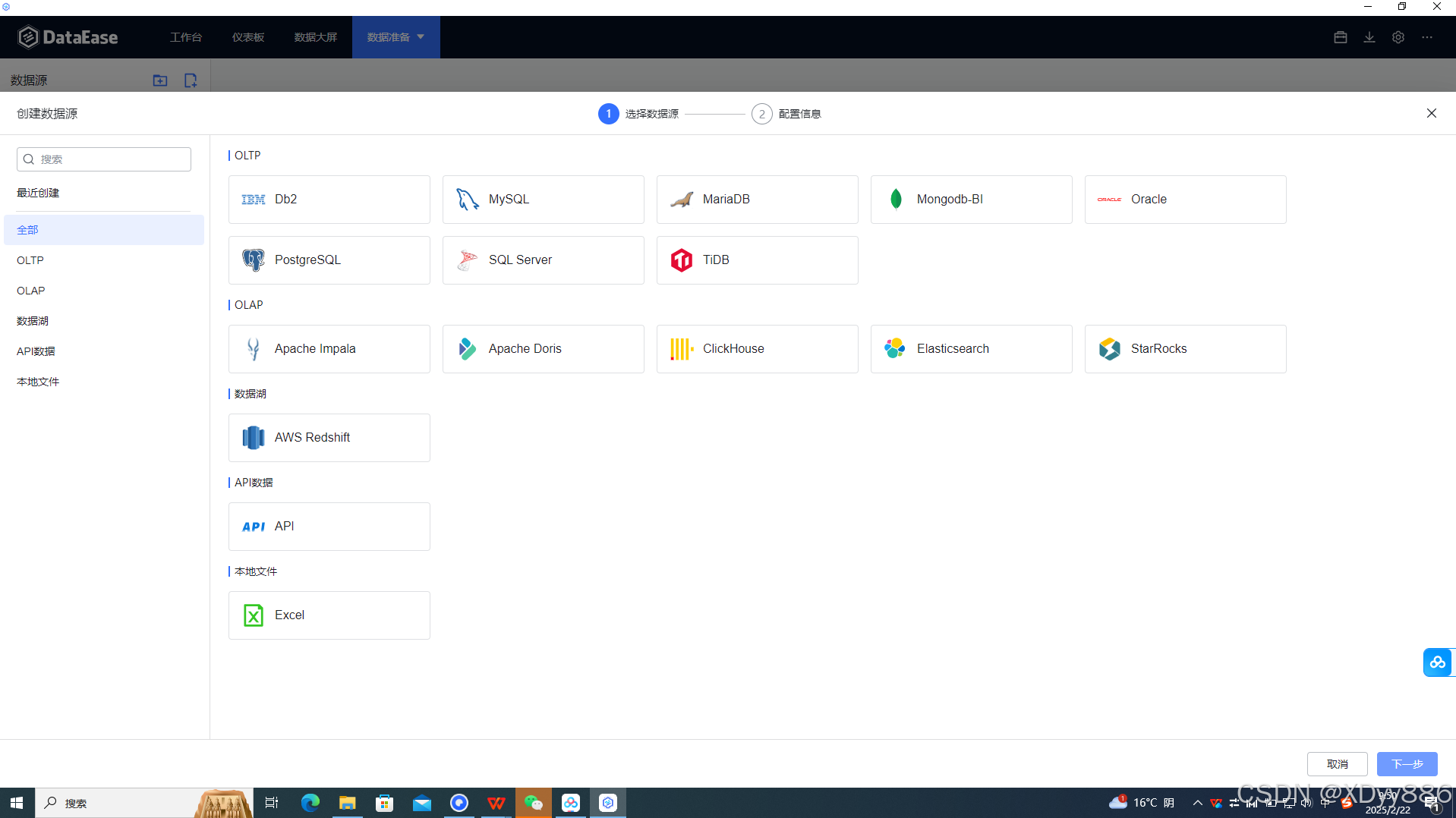Open the new folder icon beside 数据源
The height and width of the screenshot is (818, 1456).
pyautogui.click(x=160, y=80)
